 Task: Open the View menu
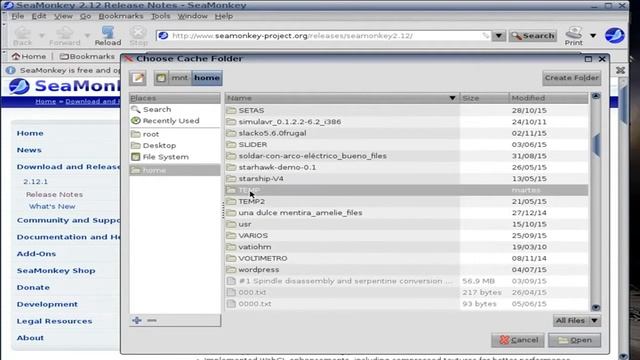coord(63,16)
